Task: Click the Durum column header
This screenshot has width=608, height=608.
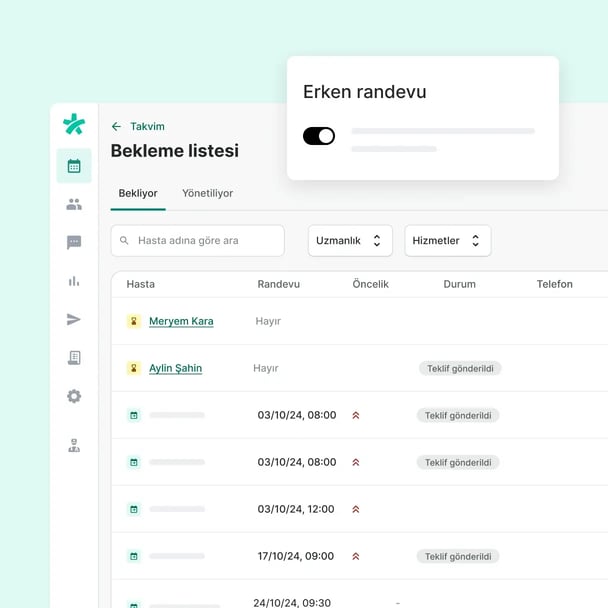Action: [459, 284]
